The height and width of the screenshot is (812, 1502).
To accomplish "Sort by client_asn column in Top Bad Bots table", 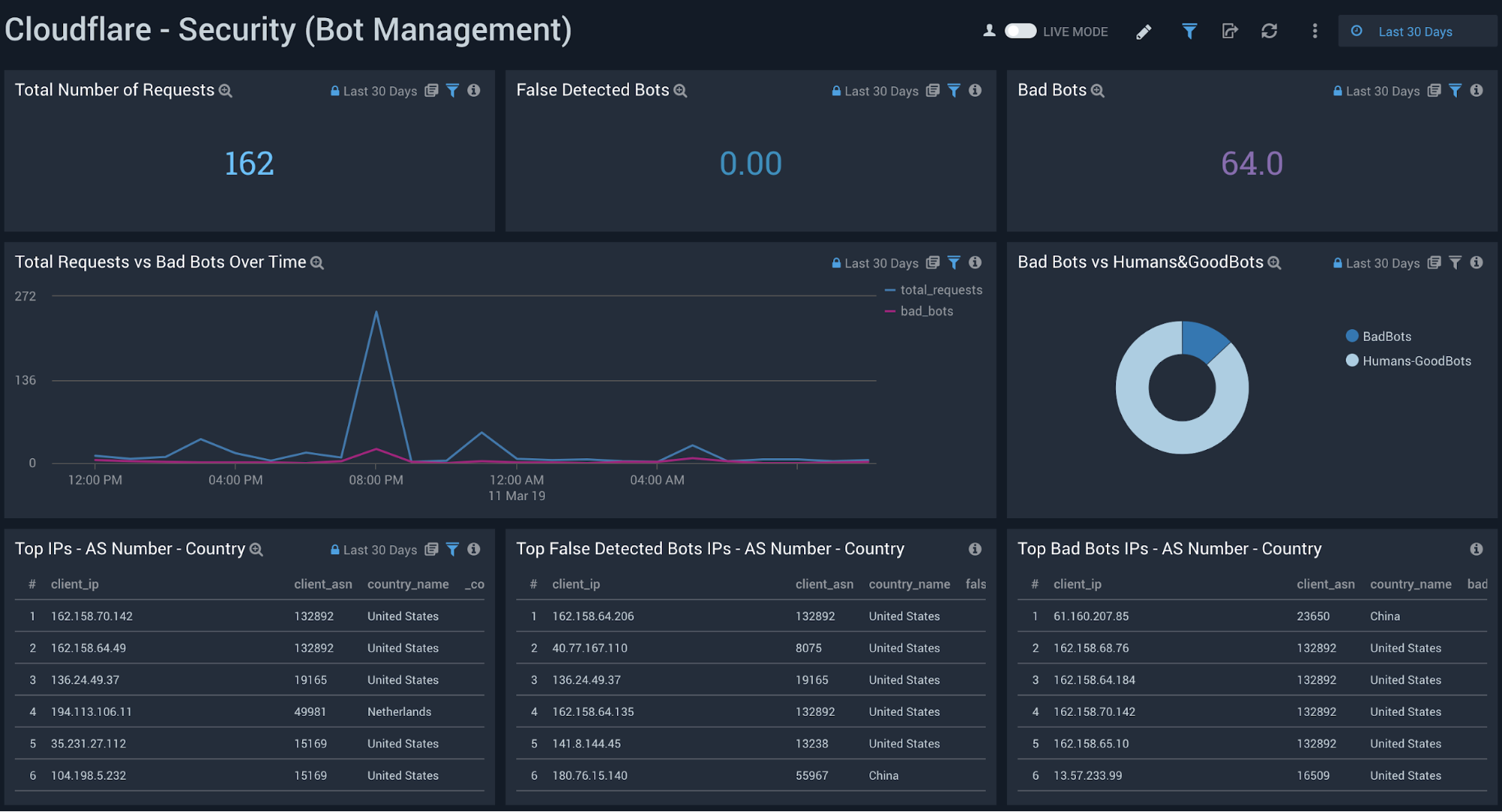I will click(1326, 584).
